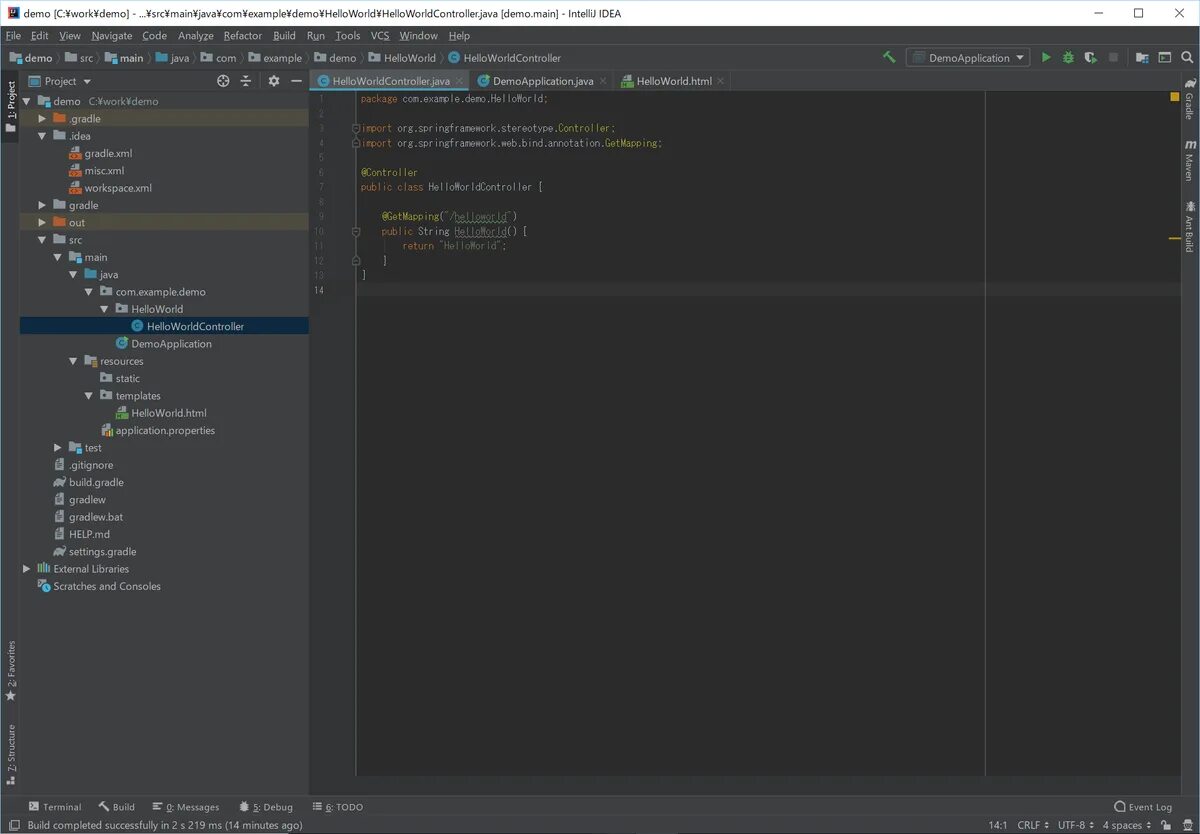Click the 14:1 cursor position status item
The image size is (1200, 834).
pos(998,825)
